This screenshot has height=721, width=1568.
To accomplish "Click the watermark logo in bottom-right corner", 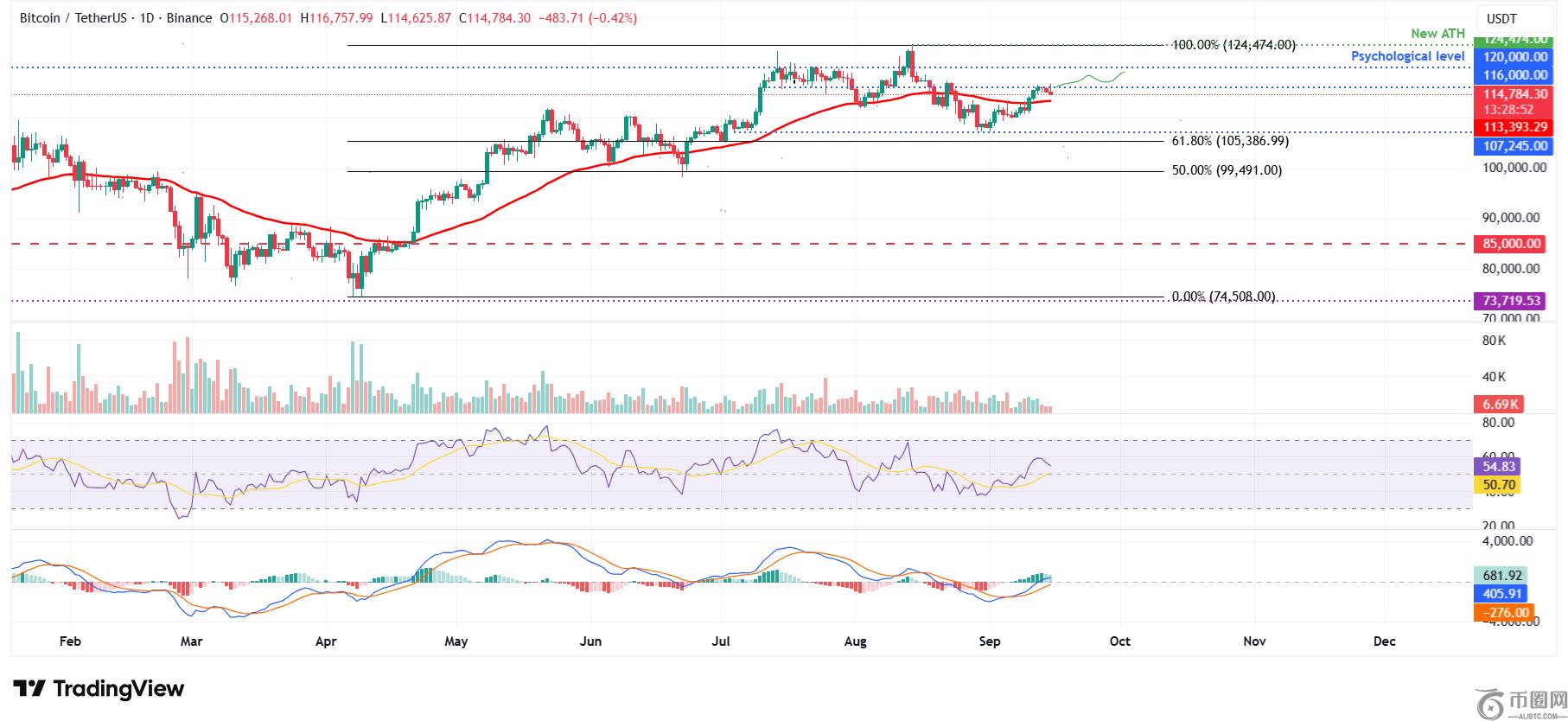I will [x=1520, y=704].
